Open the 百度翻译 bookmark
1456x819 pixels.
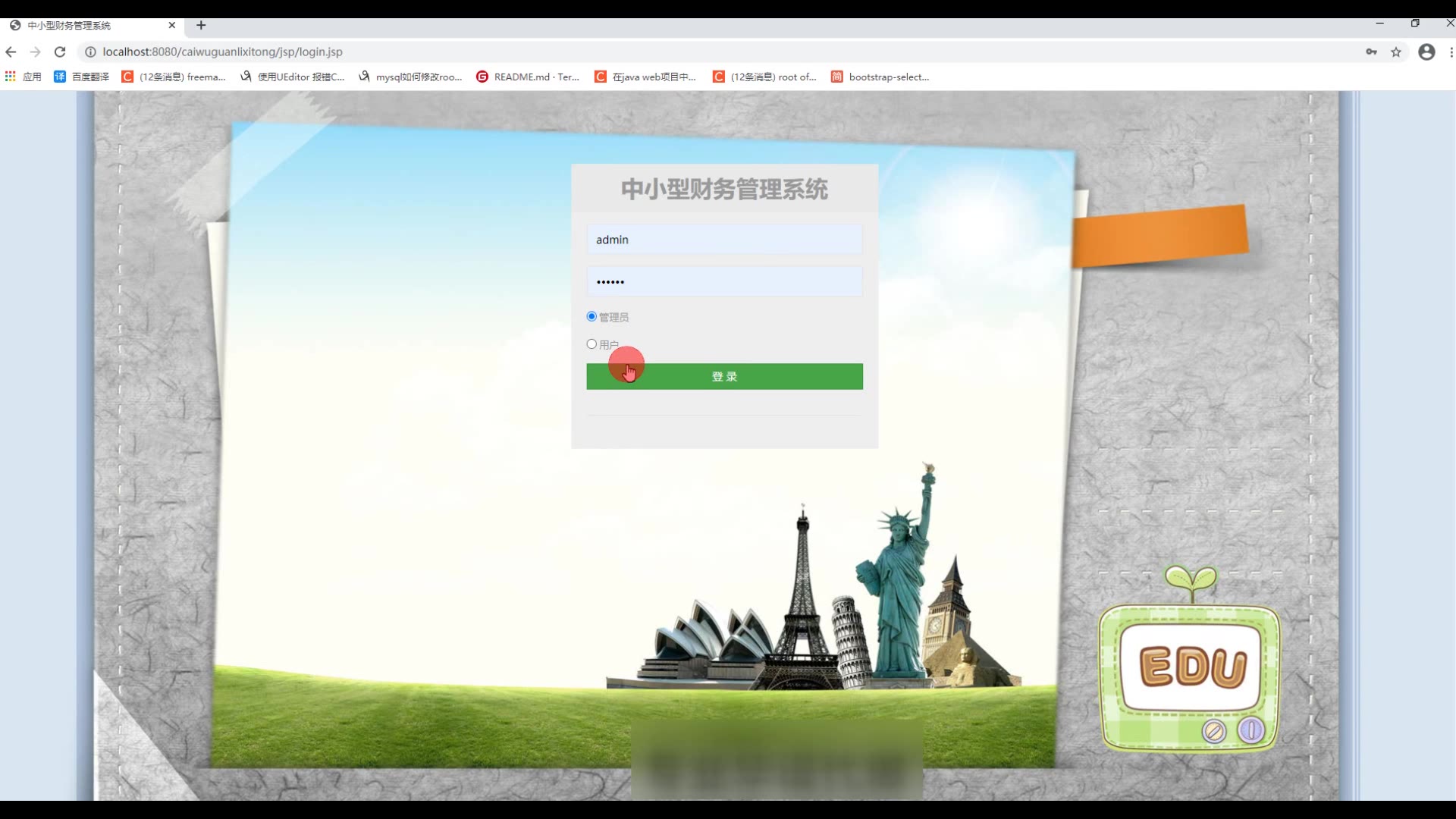click(x=82, y=77)
